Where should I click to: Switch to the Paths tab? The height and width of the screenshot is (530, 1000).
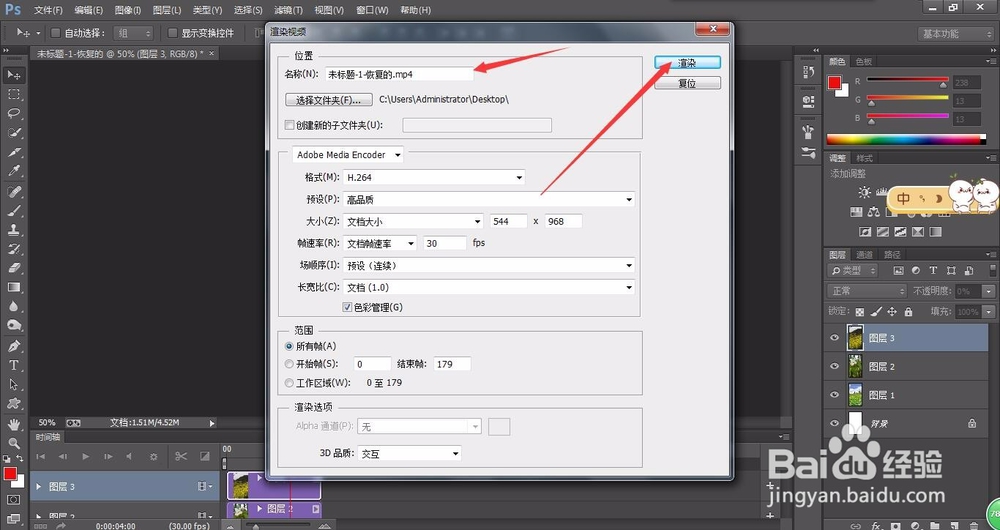(892, 254)
